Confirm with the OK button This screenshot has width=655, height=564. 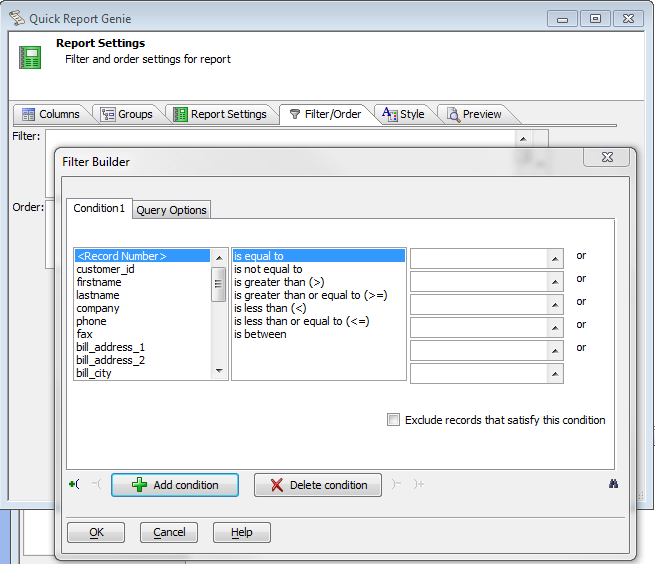tap(96, 532)
